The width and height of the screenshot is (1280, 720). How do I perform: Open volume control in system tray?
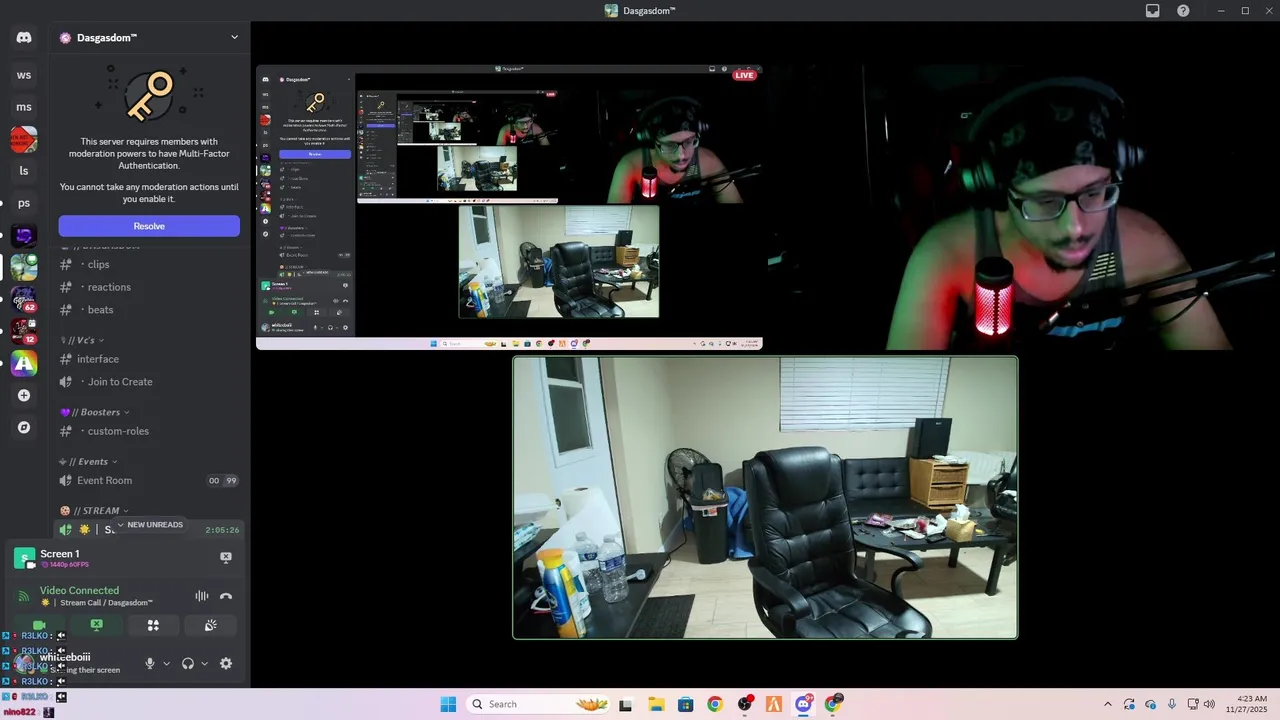tap(1210, 704)
